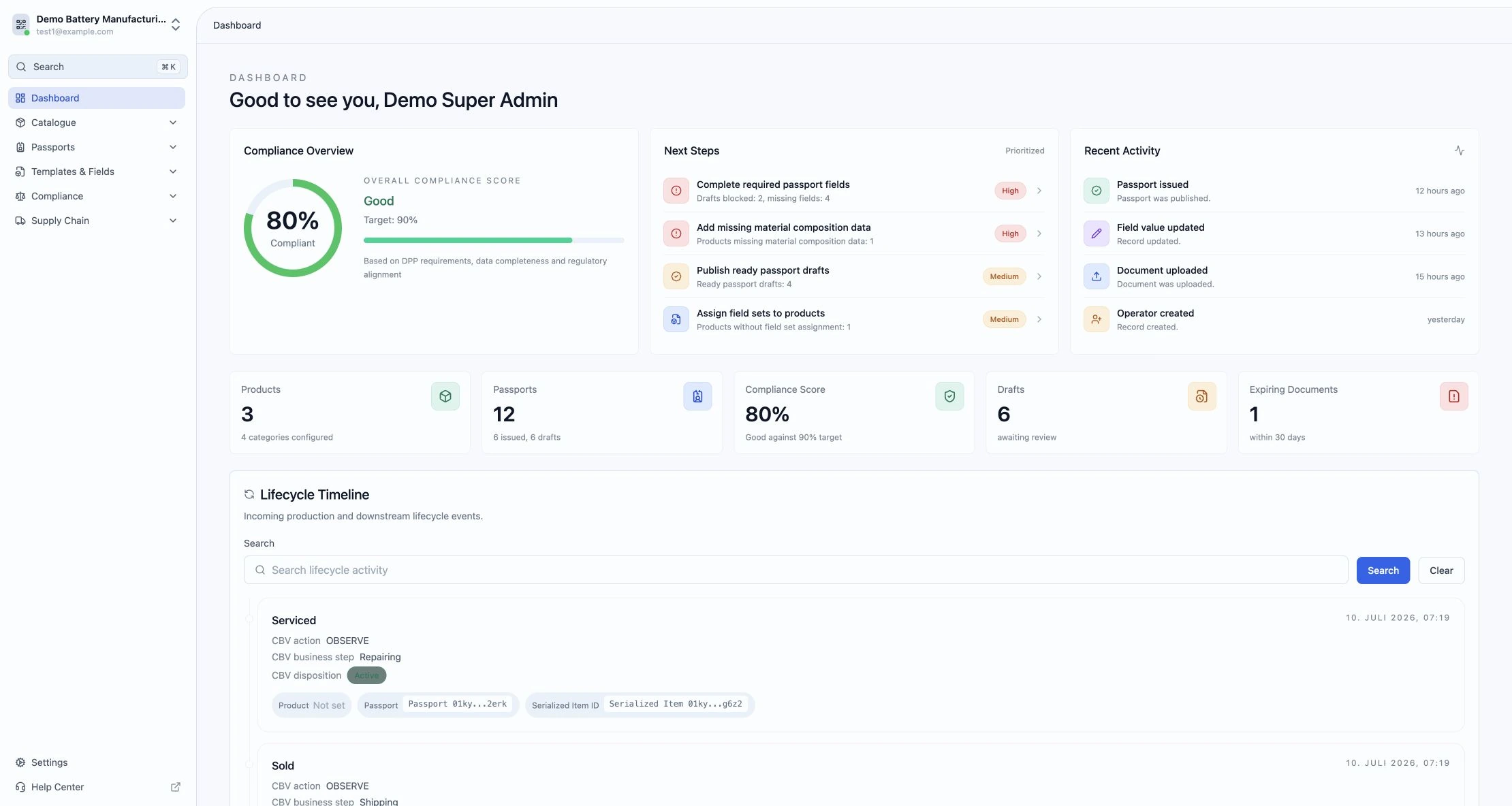The height and width of the screenshot is (806, 1512).
Task: Click the Passports badge icon in sidebar
Action: [x=20, y=147]
